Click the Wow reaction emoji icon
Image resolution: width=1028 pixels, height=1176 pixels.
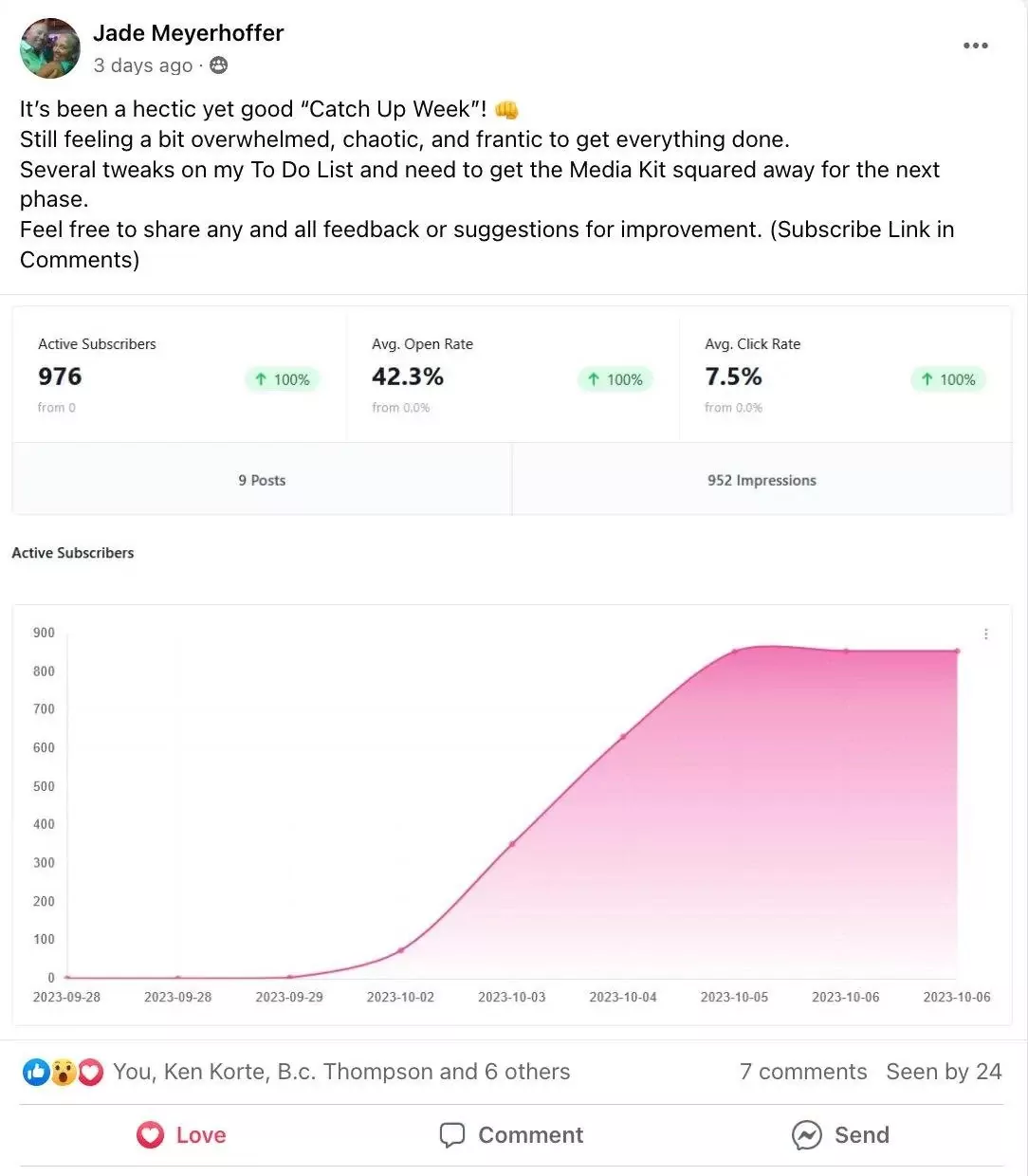[64, 1073]
